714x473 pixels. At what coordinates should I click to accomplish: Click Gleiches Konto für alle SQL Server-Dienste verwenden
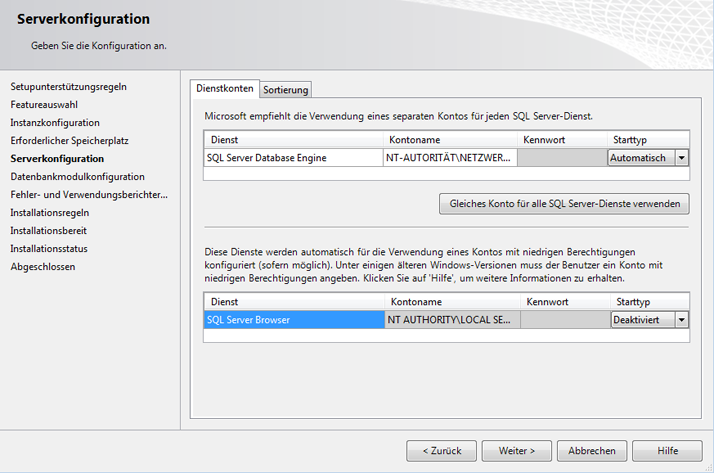click(x=564, y=204)
